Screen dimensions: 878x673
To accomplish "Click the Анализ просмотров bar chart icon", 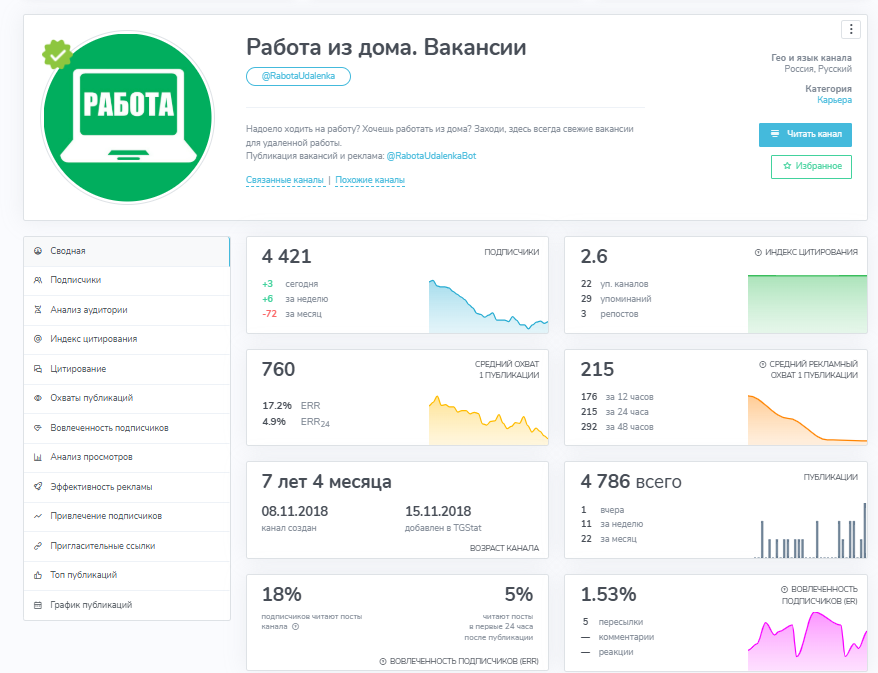I will (x=38, y=457).
